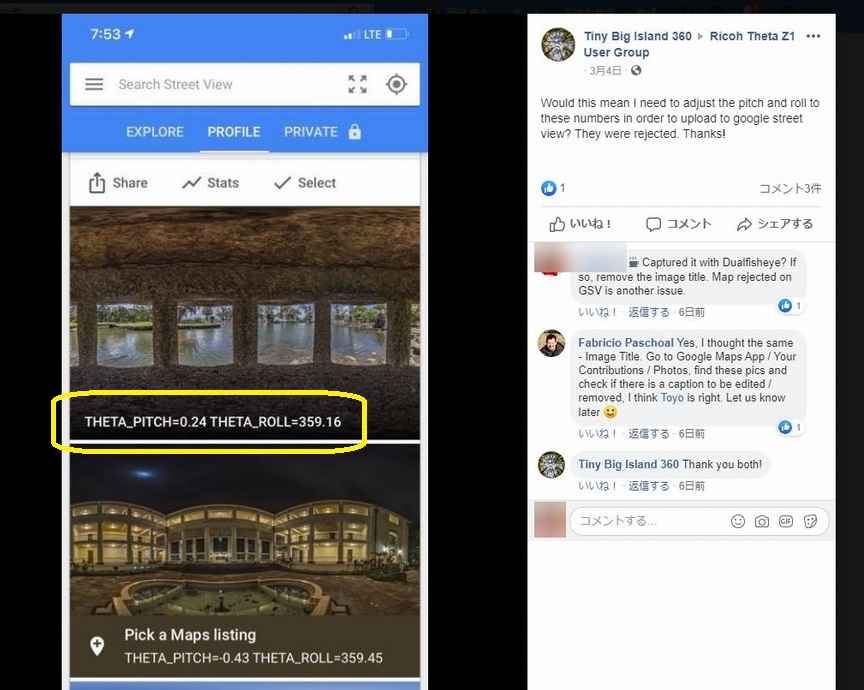Switch to the PROFILE tab
Image resolution: width=864 pixels, height=690 pixels.
(x=234, y=132)
